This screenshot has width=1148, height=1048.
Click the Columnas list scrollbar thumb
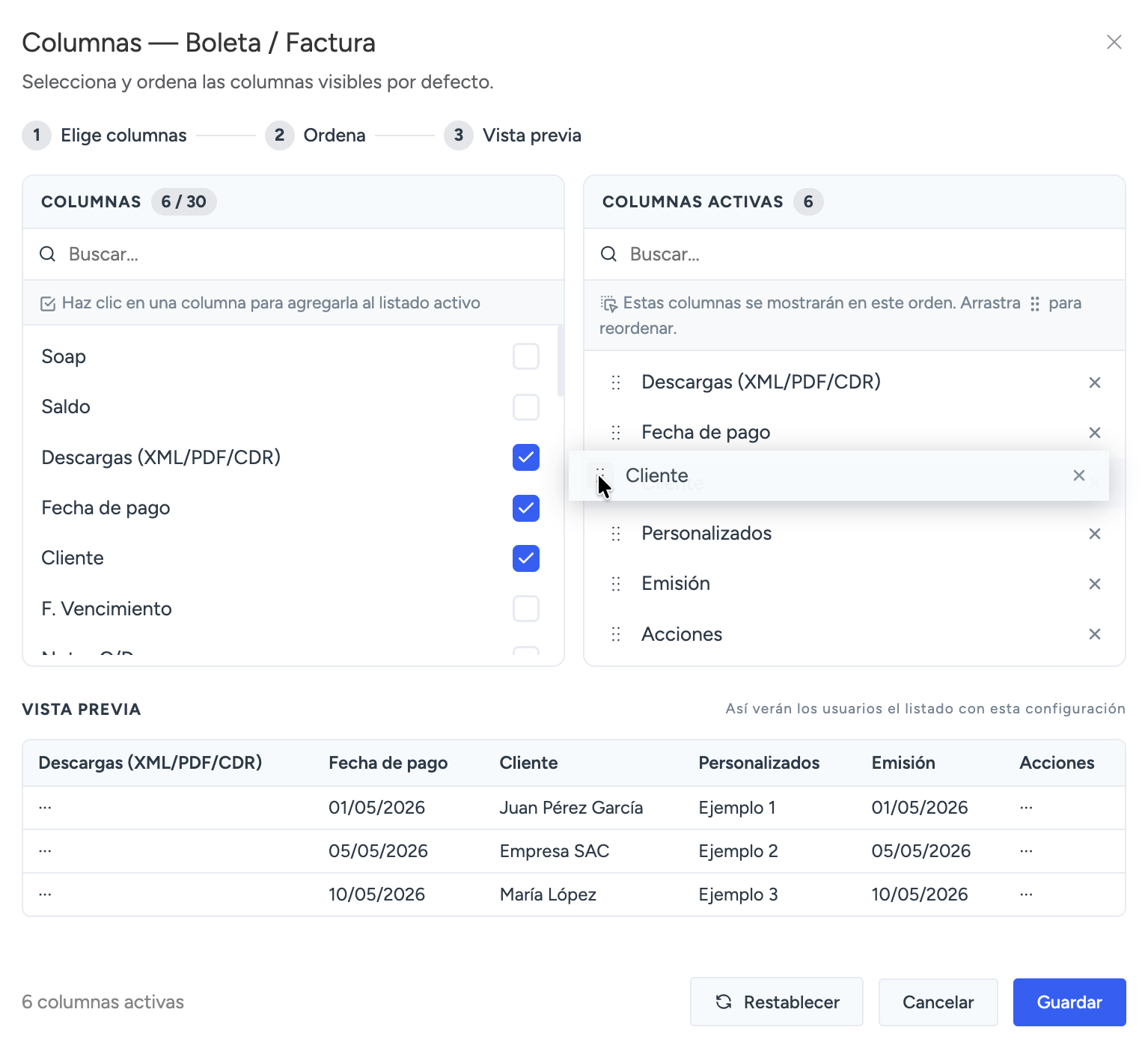(561, 361)
